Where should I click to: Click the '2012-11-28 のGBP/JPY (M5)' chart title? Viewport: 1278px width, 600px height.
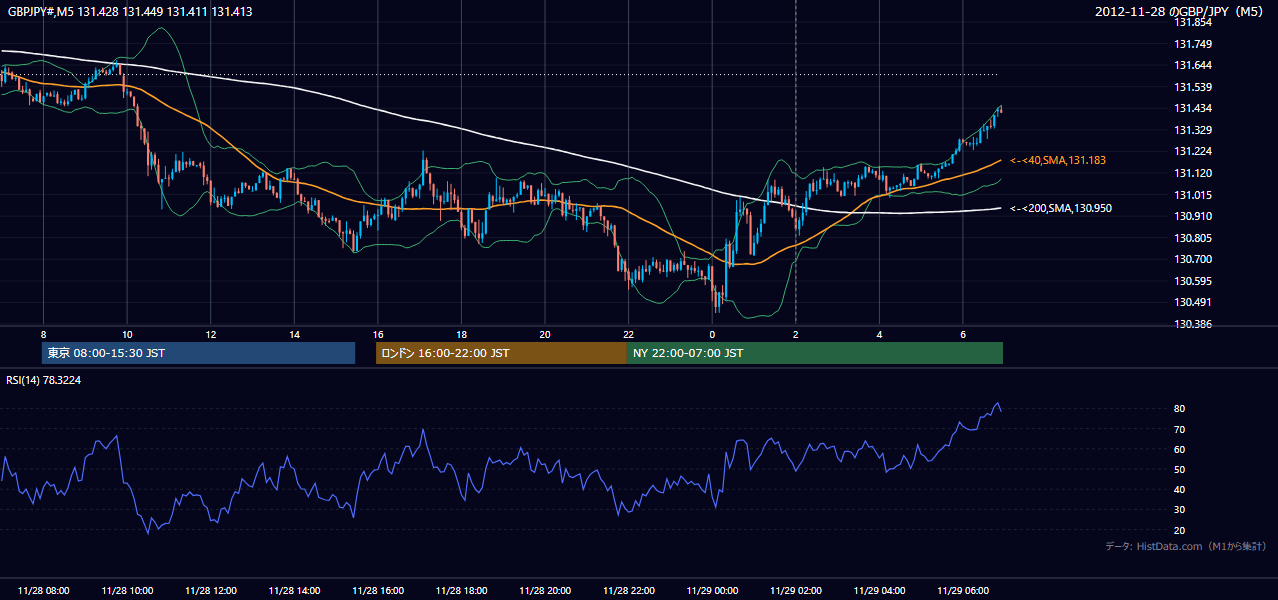coord(1181,12)
